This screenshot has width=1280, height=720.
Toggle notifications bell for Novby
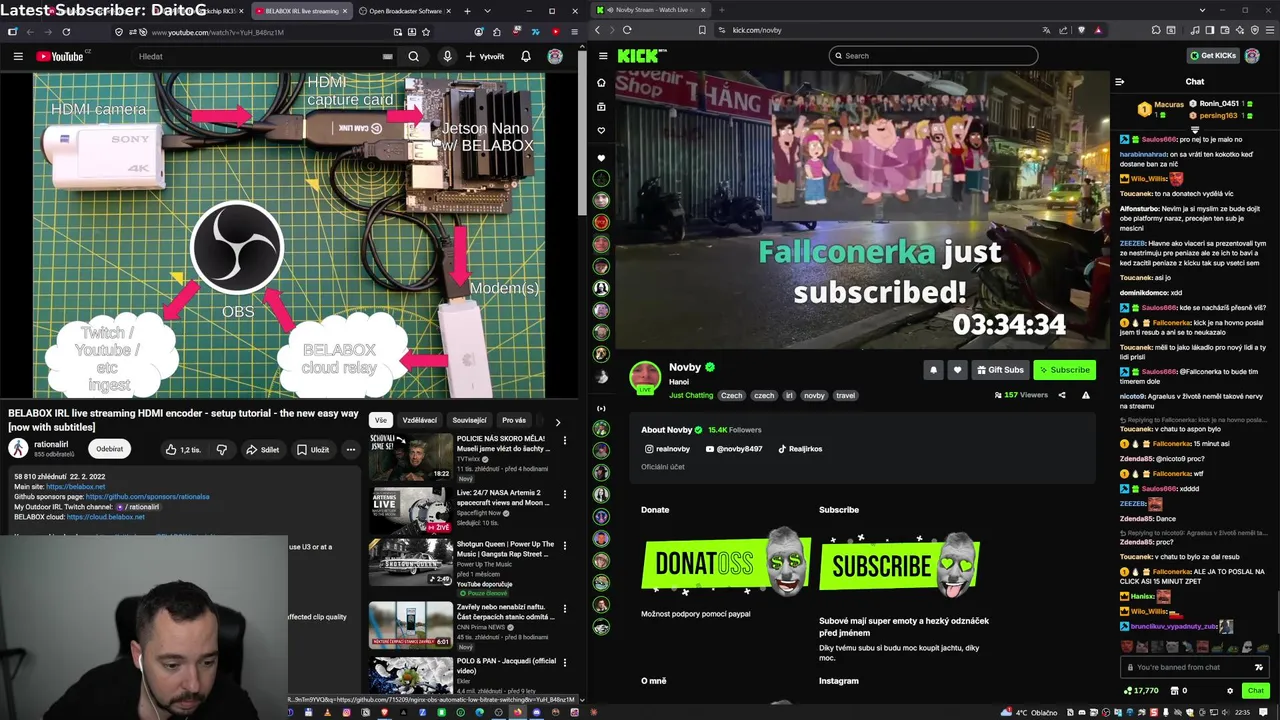coord(933,370)
